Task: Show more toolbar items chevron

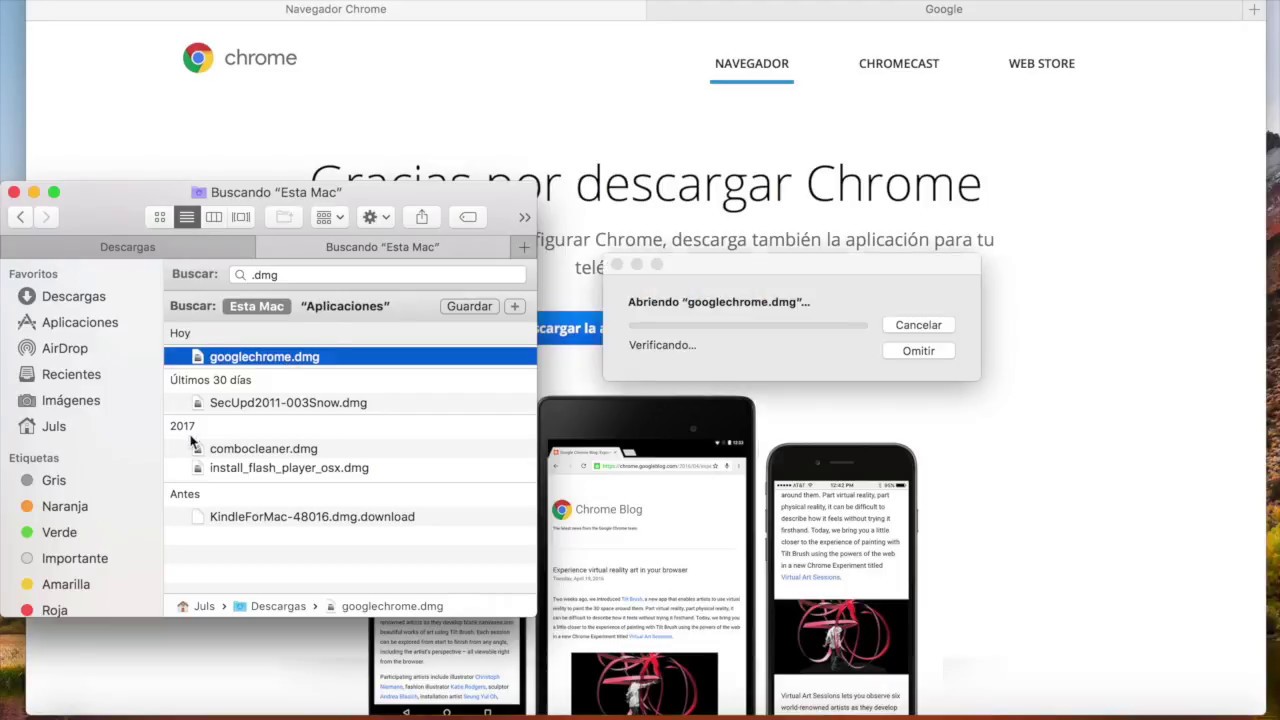Action: tap(524, 217)
